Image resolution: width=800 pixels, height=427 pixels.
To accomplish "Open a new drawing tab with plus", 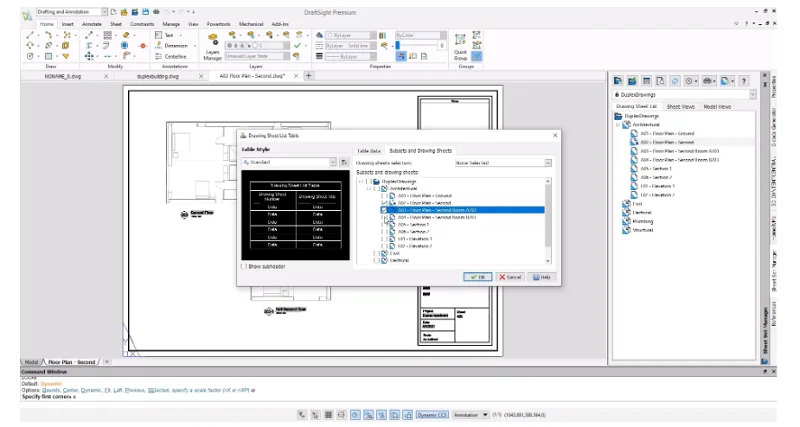I will click(308, 75).
